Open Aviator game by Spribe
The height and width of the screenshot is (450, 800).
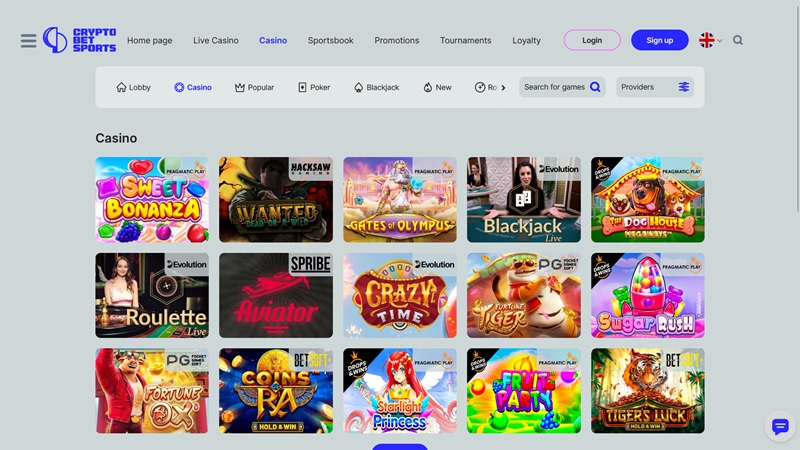point(276,295)
